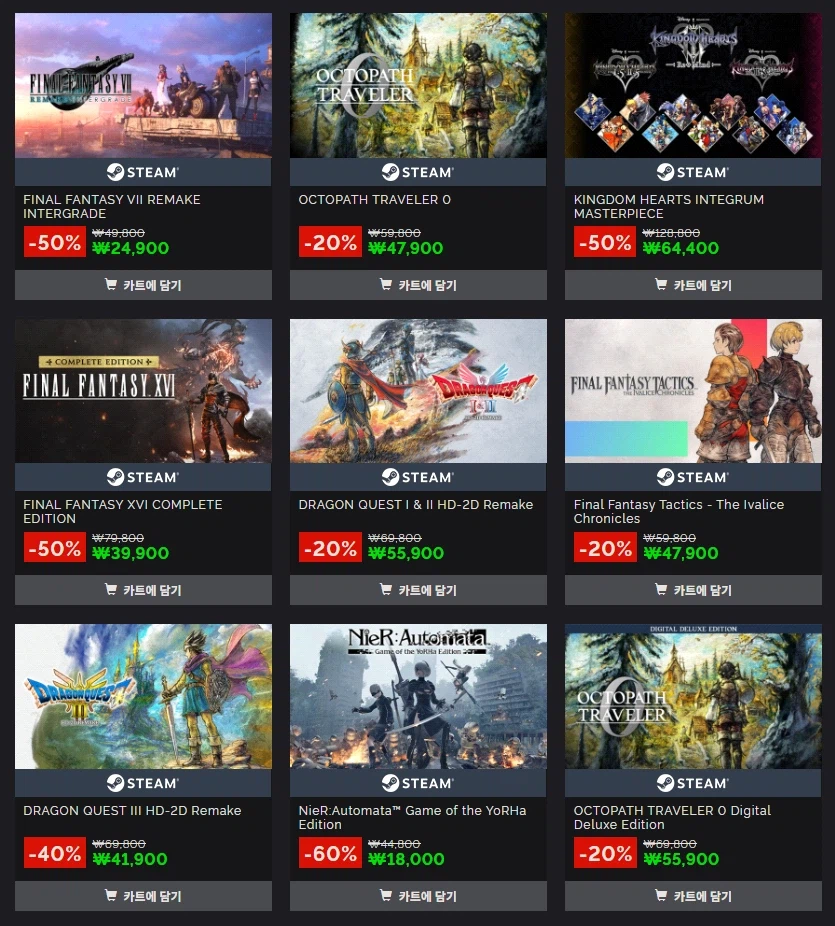The width and height of the screenshot is (835, 926).
Task: Open the Octopath Traveler 0 cover image
Action: [x=418, y=85]
